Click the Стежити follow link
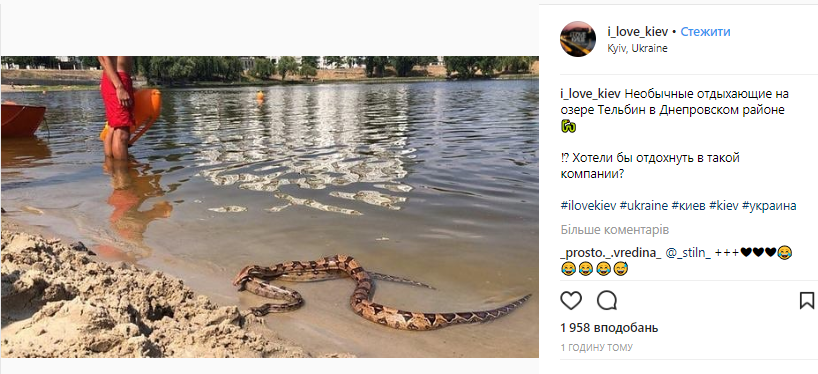Viewport: 818px width, 374px height. [705, 31]
